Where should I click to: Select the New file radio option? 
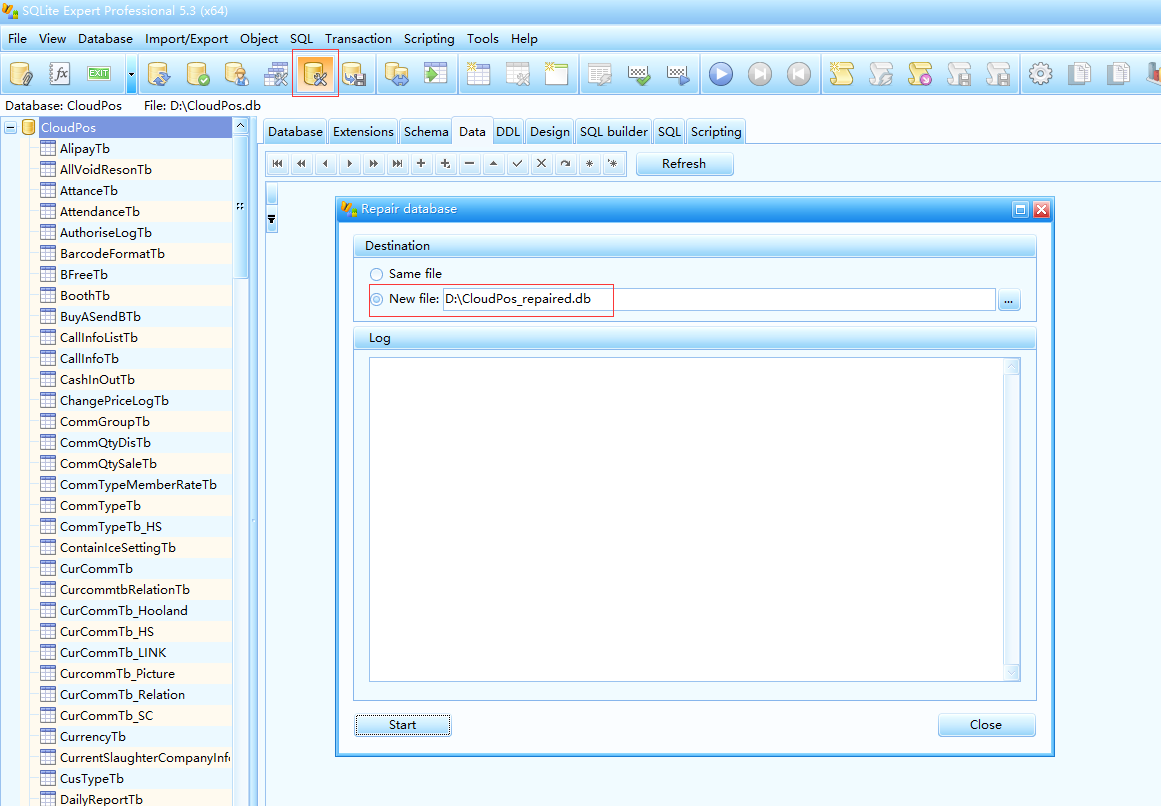pos(377,299)
